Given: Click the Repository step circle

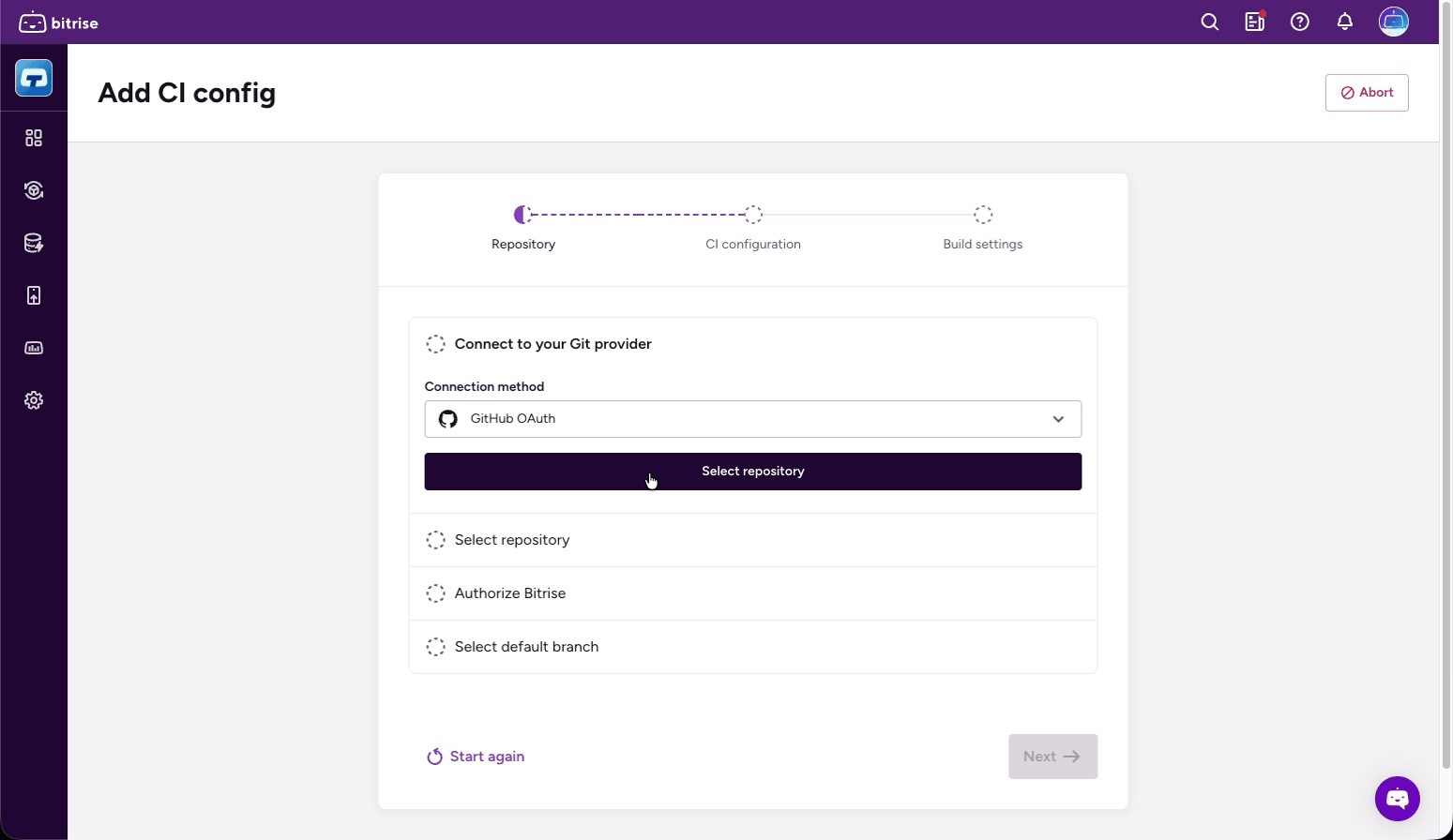Looking at the screenshot, I should (523, 215).
